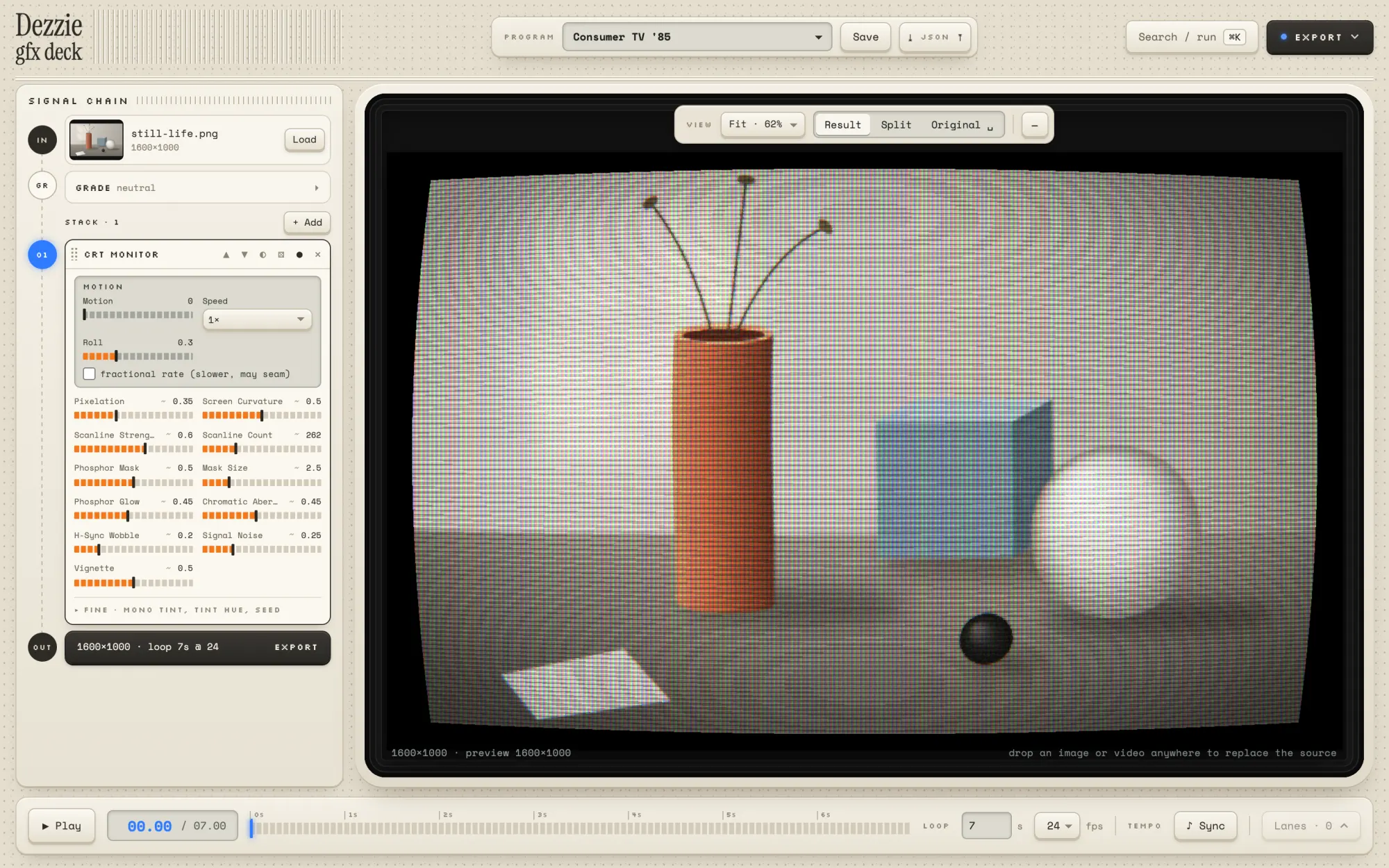
Task: Adjust the Screen Curvature slider
Action: (x=262, y=415)
